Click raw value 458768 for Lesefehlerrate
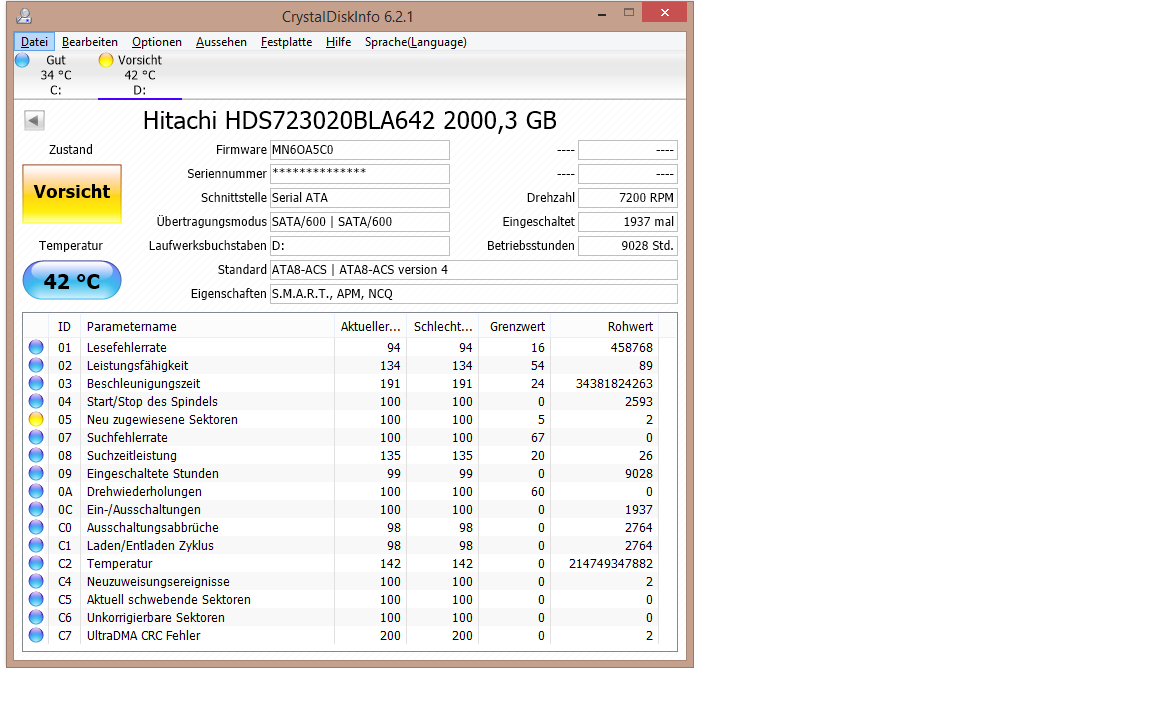The width and height of the screenshot is (1152, 720). coord(631,348)
